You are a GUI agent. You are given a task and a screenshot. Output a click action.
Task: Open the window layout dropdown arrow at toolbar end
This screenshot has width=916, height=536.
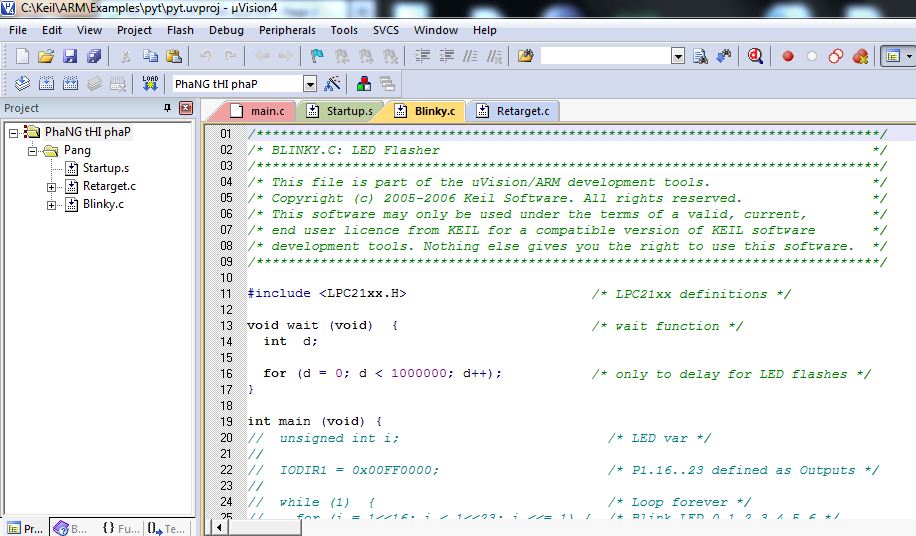click(908, 57)
